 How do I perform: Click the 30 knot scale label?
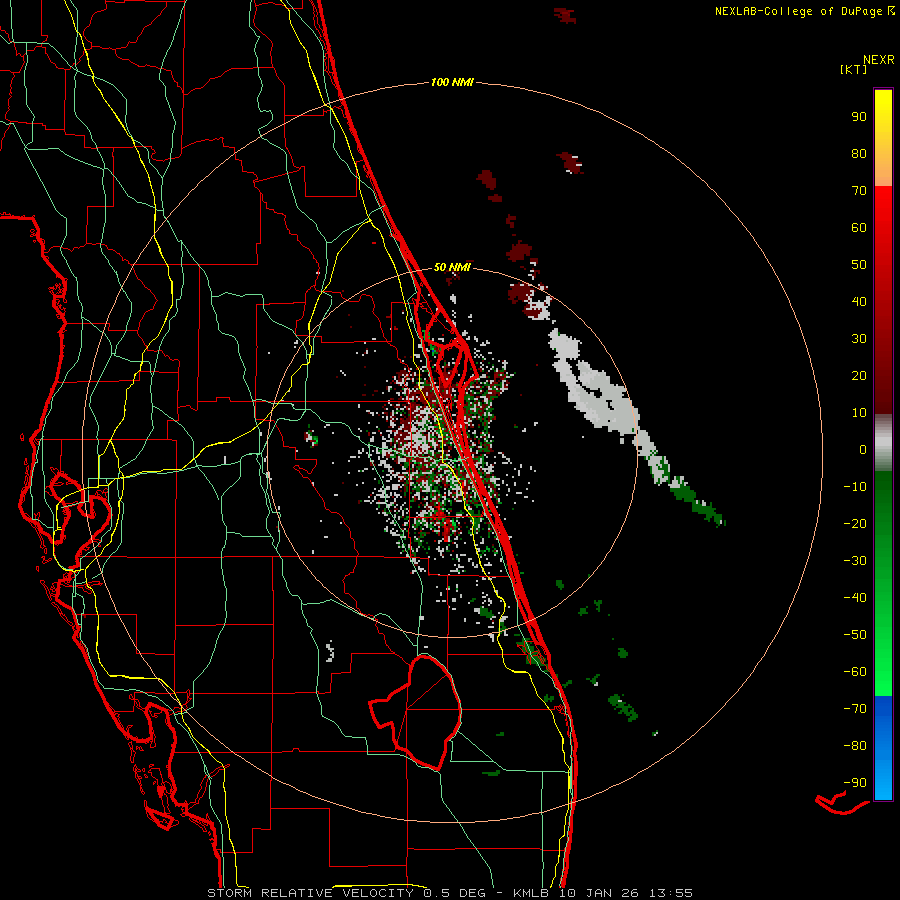[x=859, y=339]
